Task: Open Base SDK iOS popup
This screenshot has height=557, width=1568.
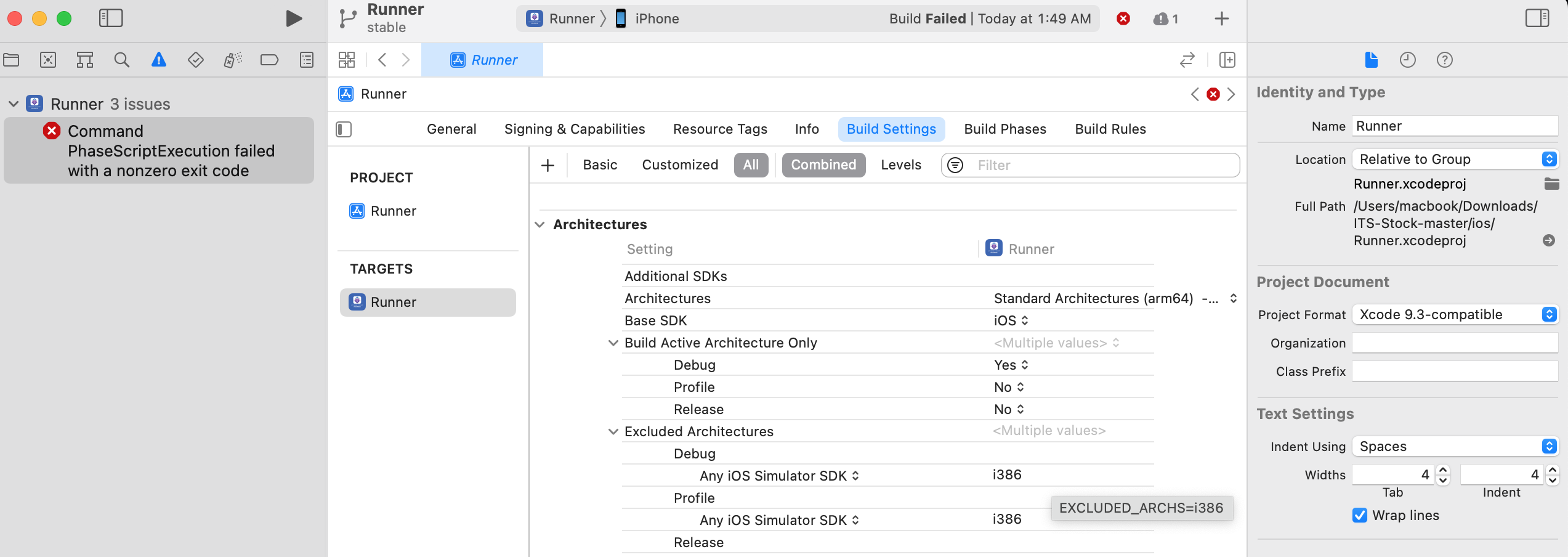Action: 1011,320
